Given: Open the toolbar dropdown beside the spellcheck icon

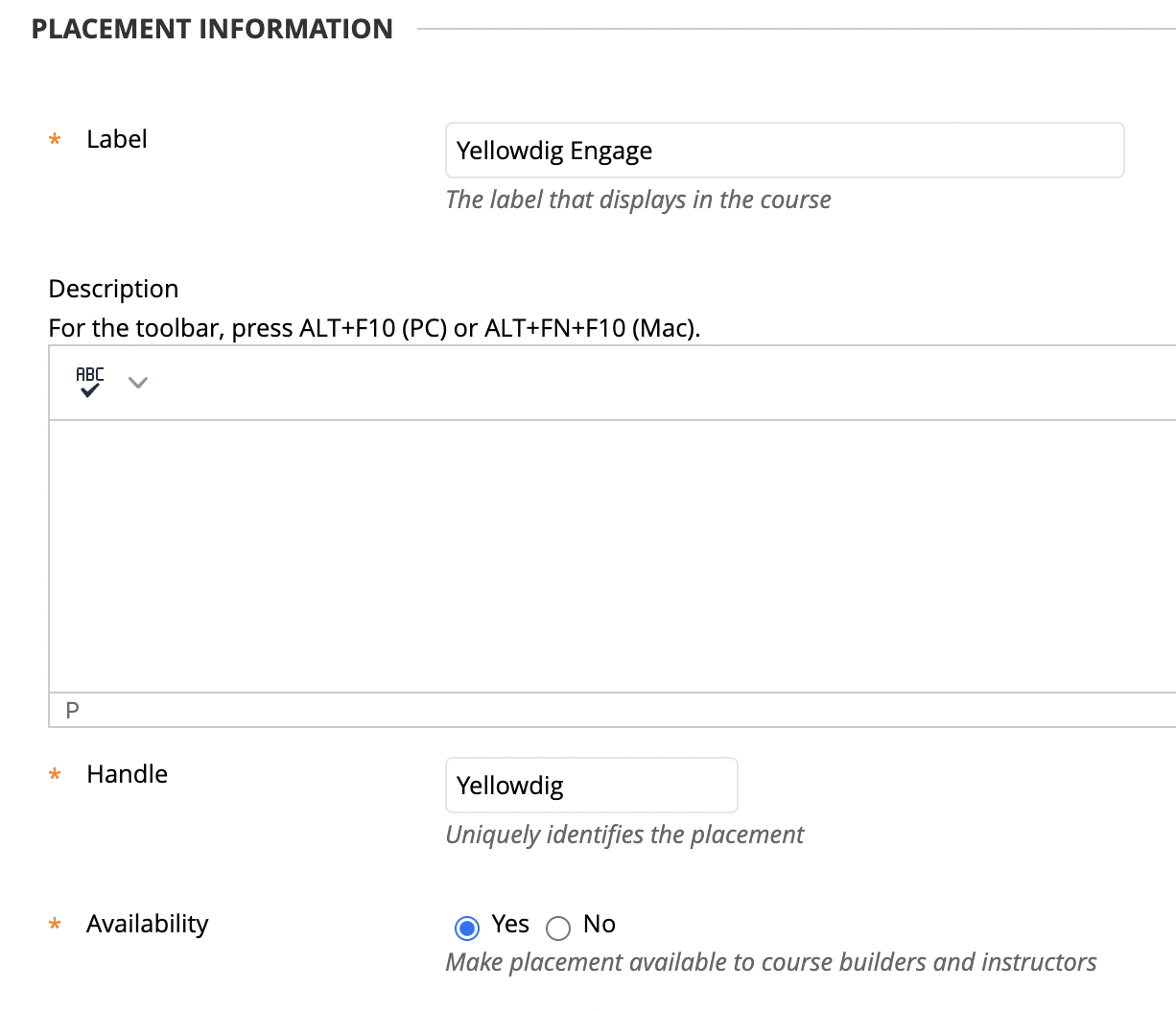Looking at the screenshot, I should point(138,382).
